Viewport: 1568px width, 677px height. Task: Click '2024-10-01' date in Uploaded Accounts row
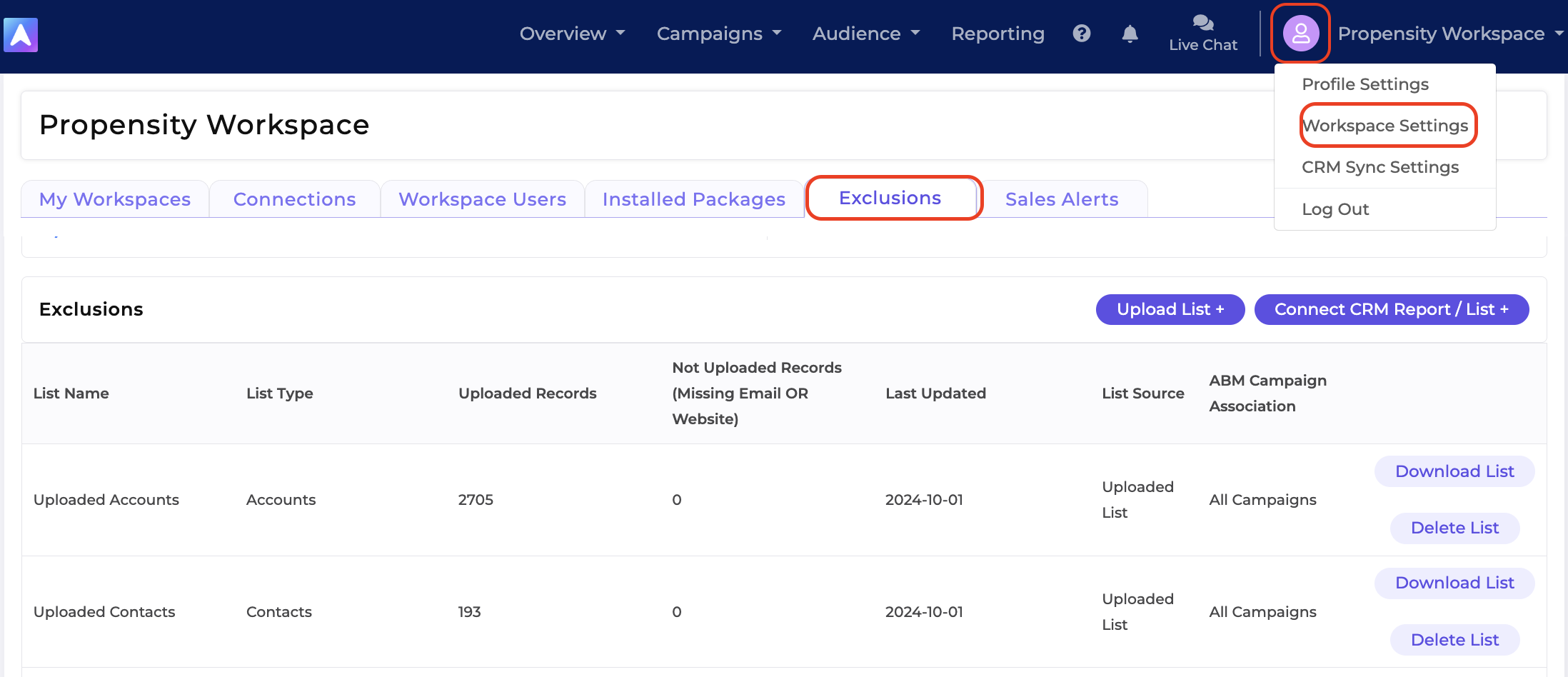coord(924,500)
